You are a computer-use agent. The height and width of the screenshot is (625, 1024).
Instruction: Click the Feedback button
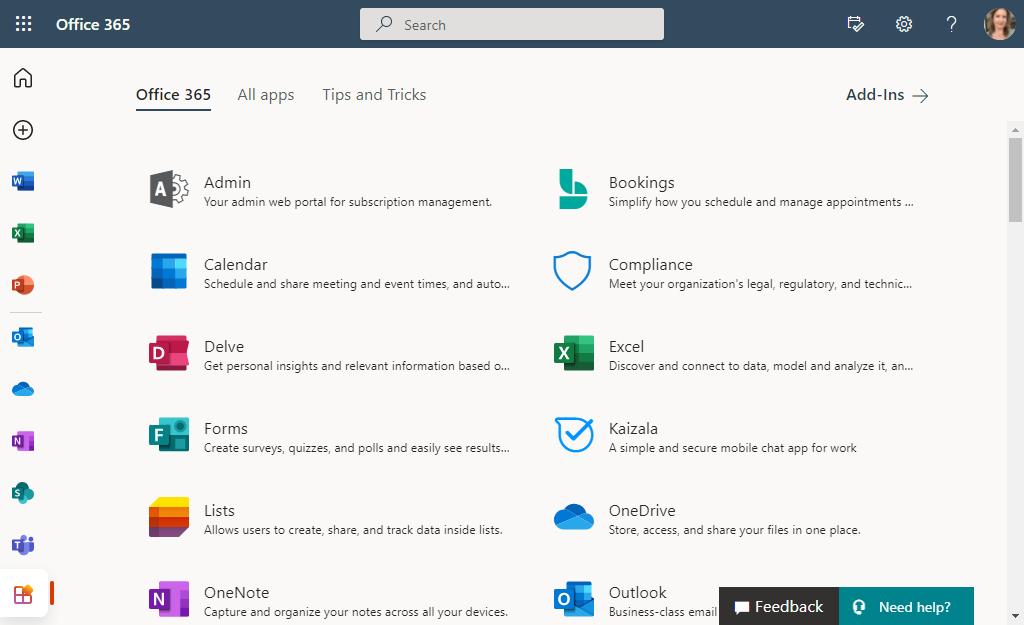(x=778, y=607)
